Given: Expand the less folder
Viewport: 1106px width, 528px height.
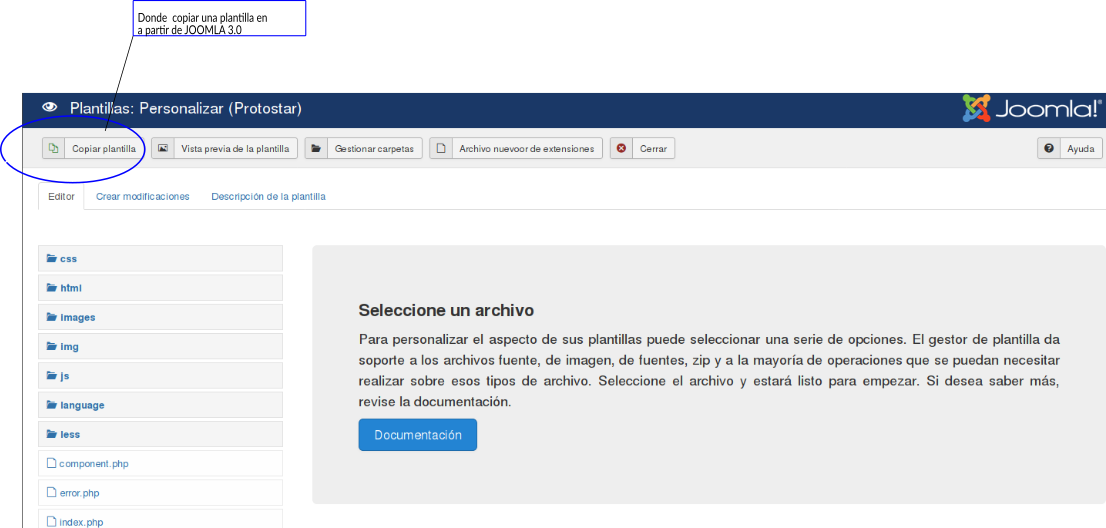Looking at the screenshot, I should pyautogui.click(x=160, y=434).
